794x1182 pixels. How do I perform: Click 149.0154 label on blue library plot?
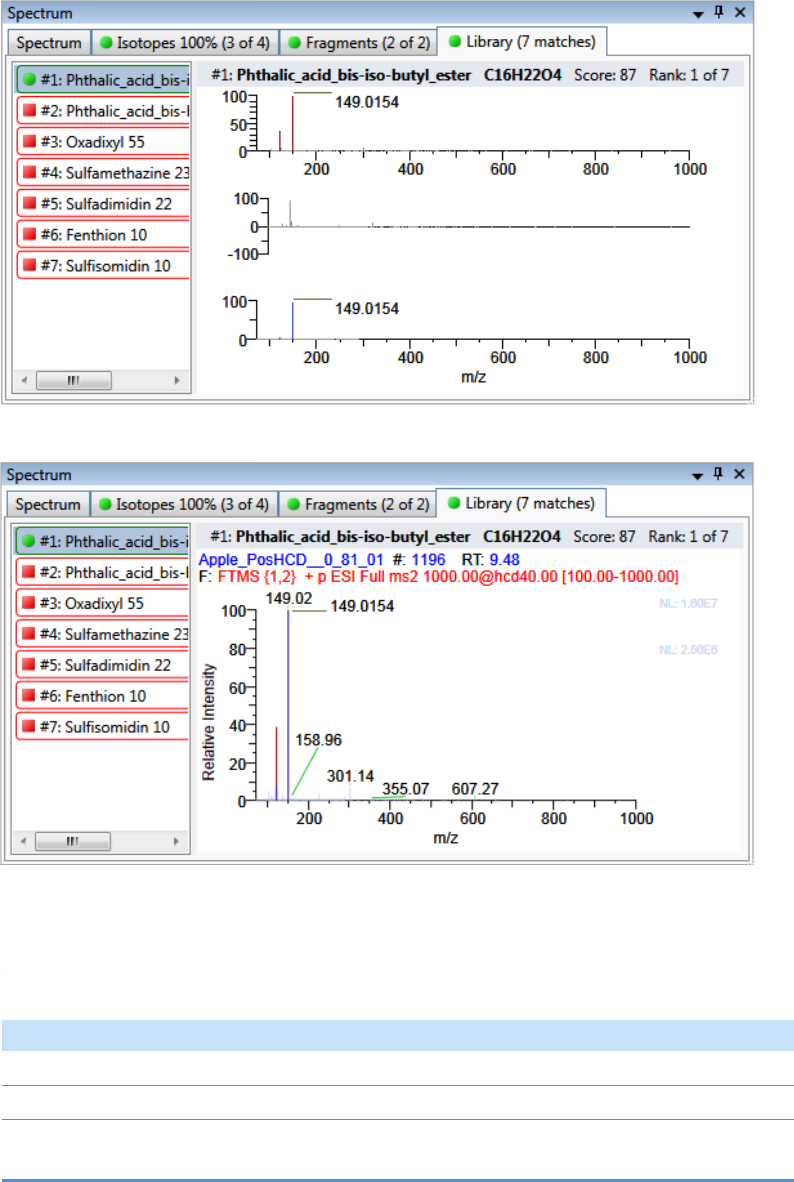[367, 308]
